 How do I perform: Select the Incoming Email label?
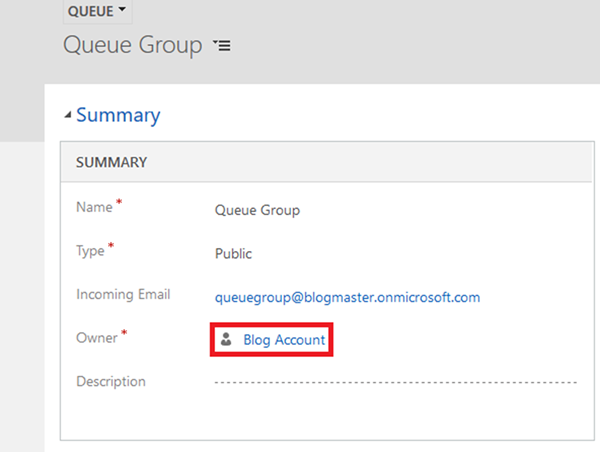click(123, 295)
